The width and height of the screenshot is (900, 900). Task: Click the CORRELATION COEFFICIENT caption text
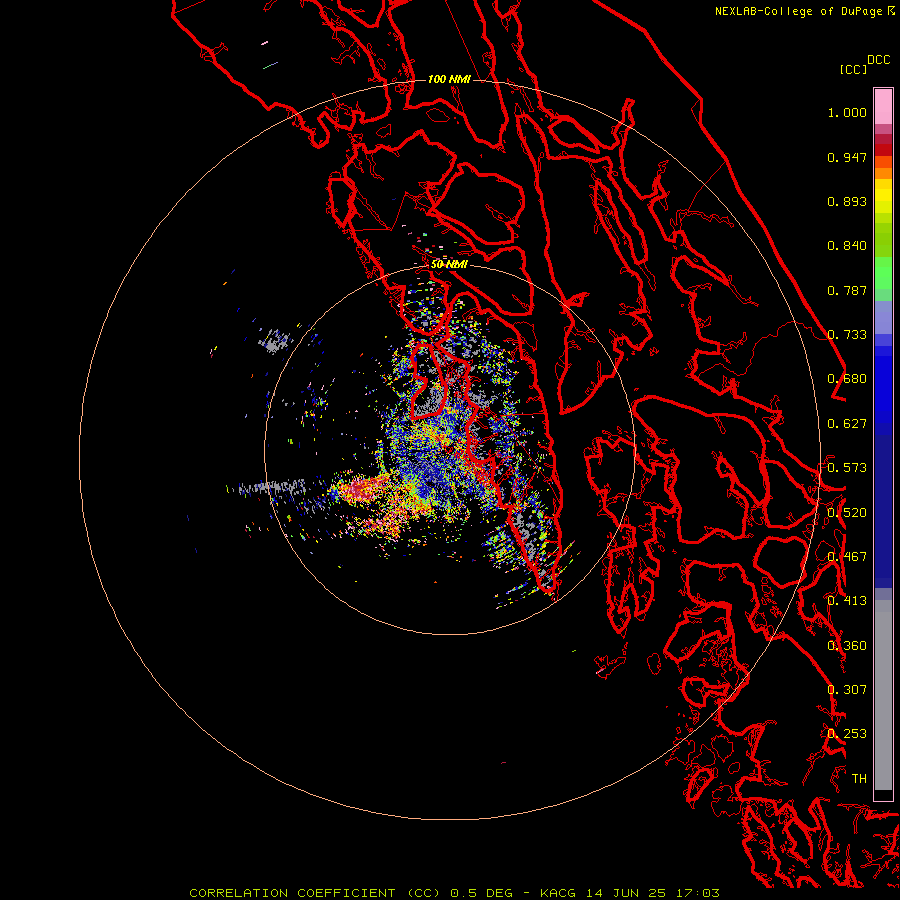tap(292, 893)
